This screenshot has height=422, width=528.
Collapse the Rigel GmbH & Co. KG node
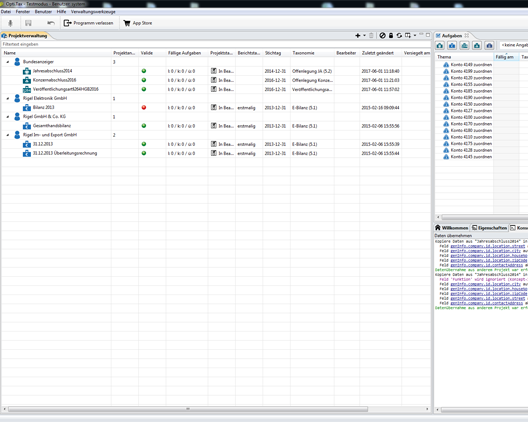[x=8, y=117]
